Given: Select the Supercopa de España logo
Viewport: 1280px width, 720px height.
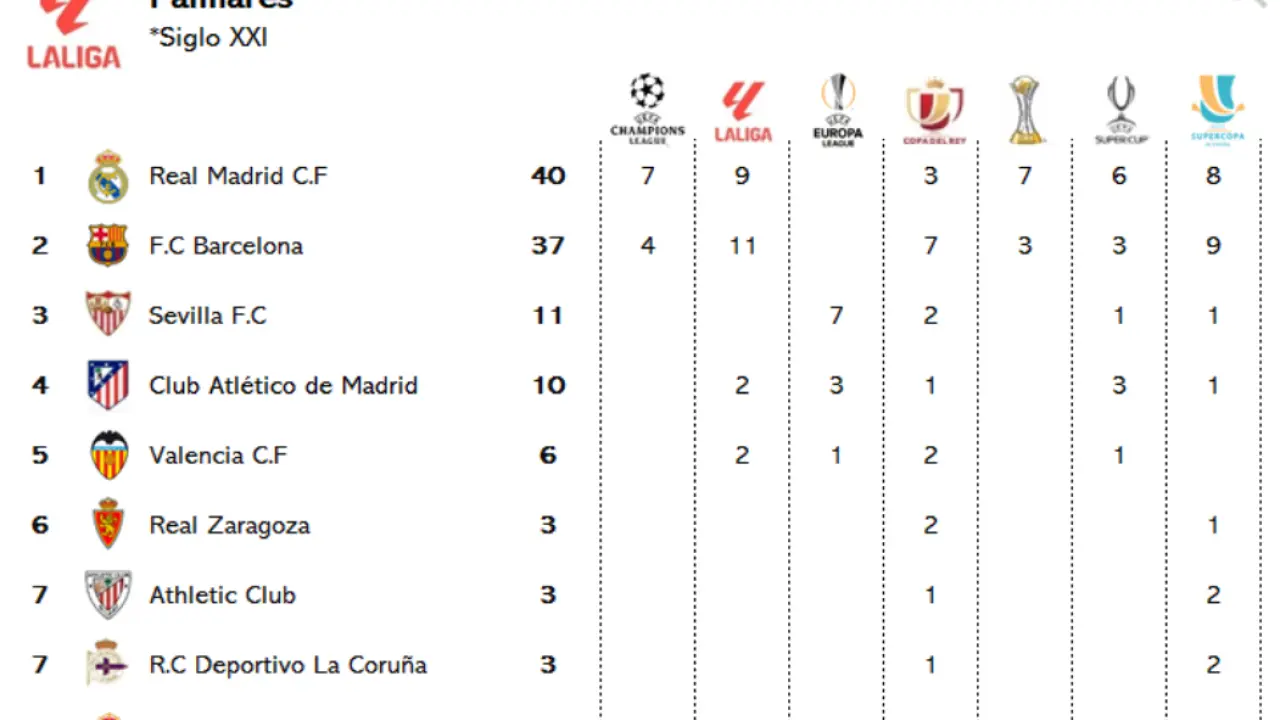Looking at the screenshot, I should point(1216,109).
